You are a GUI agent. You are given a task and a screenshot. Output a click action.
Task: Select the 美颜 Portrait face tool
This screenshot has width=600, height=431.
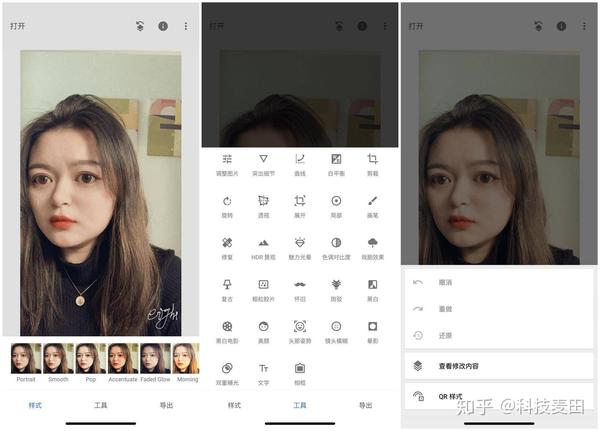[x=263, y=332]
